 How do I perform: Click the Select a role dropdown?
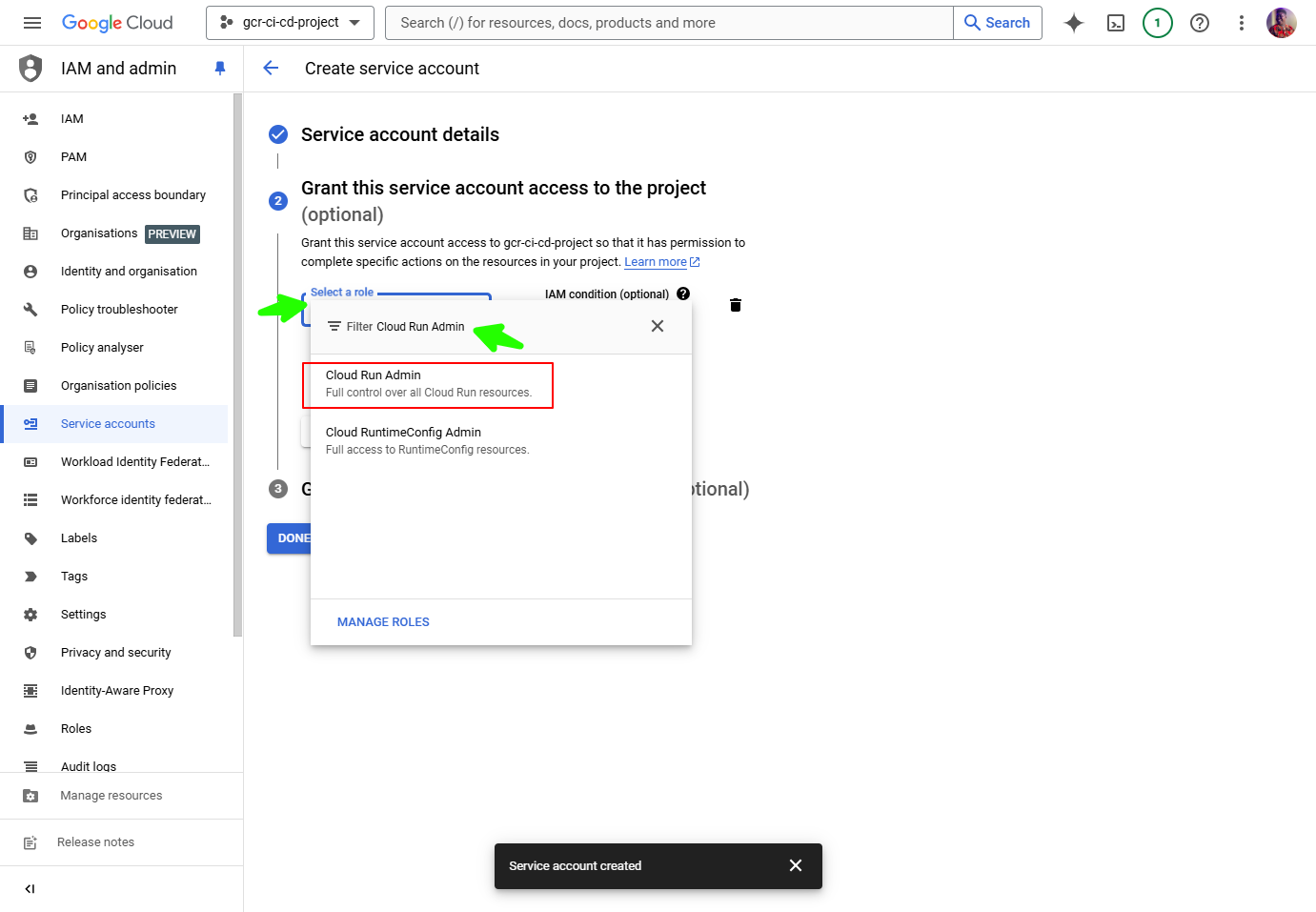pyautogui.click(x=396, y=297)
